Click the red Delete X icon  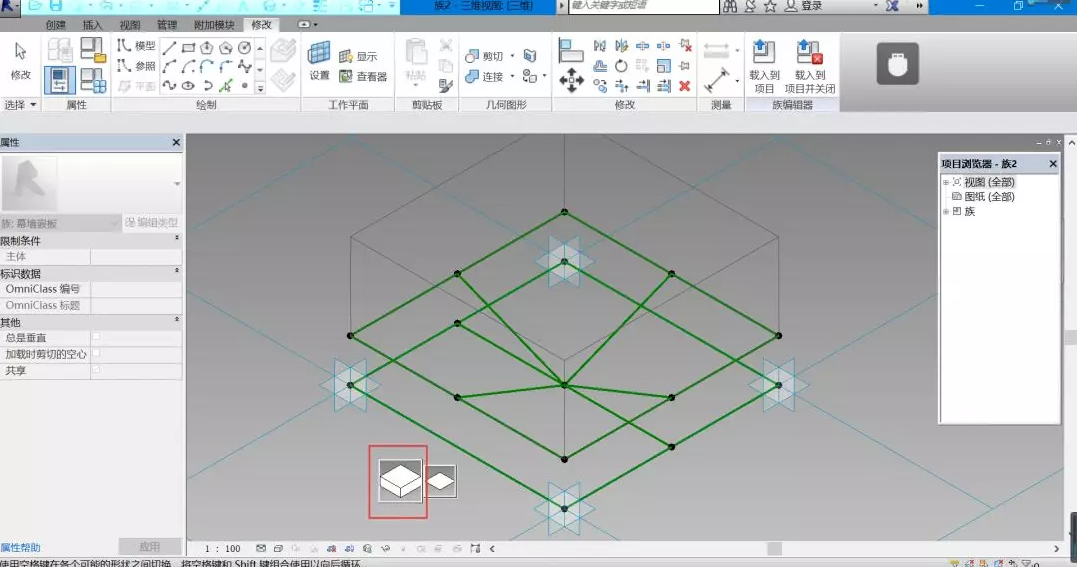pos(685,86)
